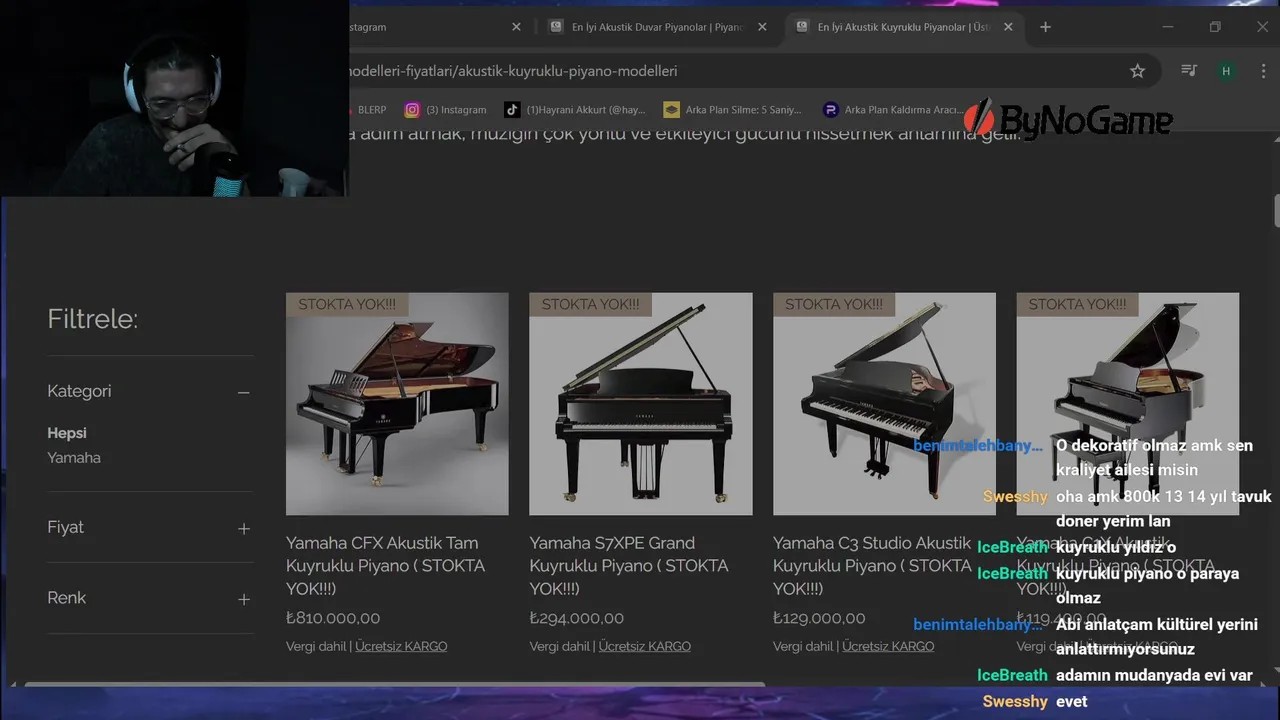Open the TikTok Hayrani Akkurt bookmark
The image size is (1280, 720).
[x=575, y=110]
